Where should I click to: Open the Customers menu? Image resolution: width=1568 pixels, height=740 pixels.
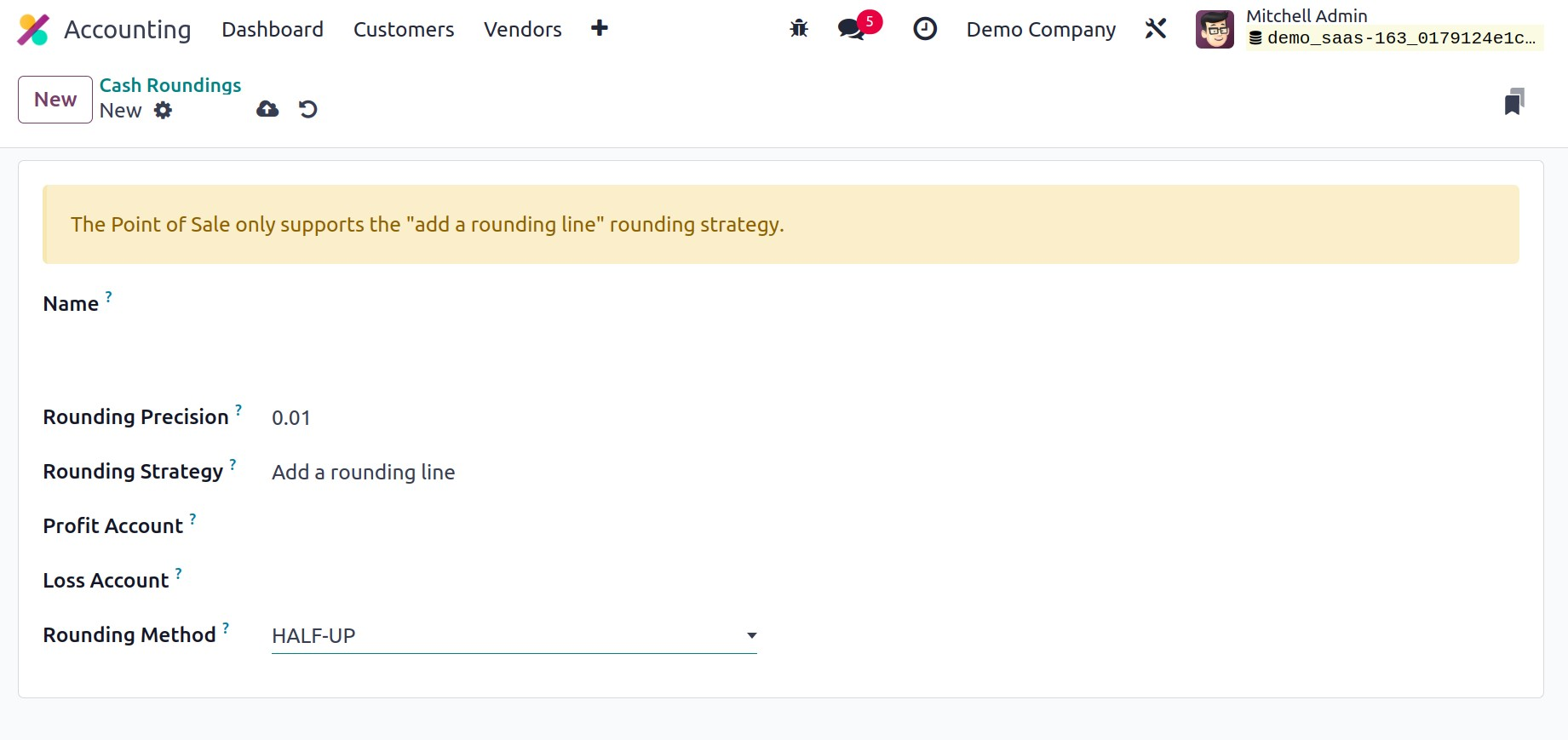point(404,30)
